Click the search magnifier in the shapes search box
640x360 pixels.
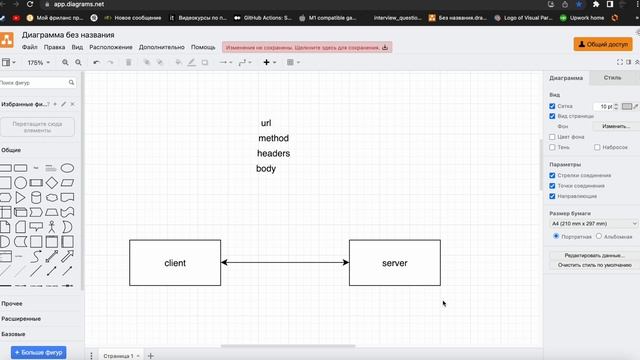71,82
